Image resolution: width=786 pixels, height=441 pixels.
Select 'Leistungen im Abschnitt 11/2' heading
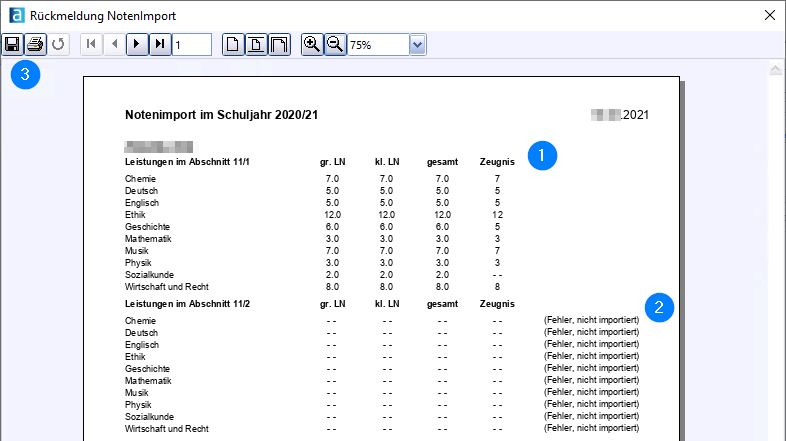point(187,304)
